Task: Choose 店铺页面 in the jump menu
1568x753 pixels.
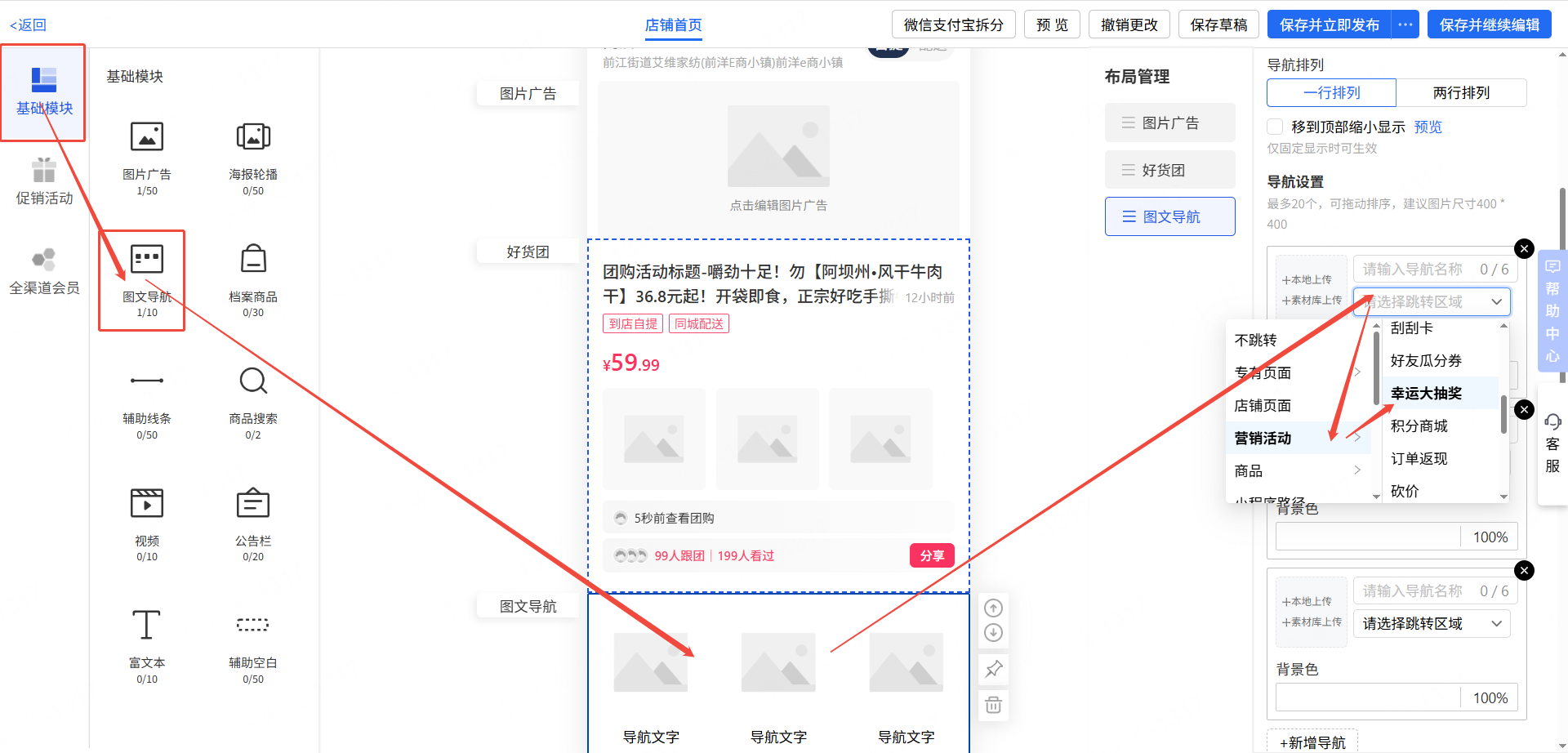Action: coord(1298,405)
